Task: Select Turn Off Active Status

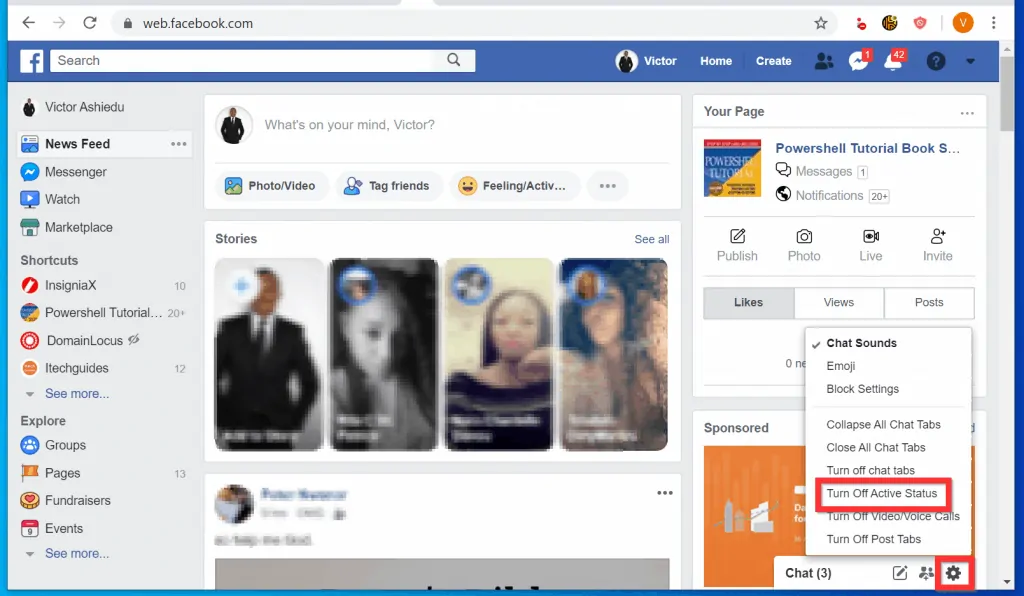Action: pyautogui.click(x=882, y=494)
